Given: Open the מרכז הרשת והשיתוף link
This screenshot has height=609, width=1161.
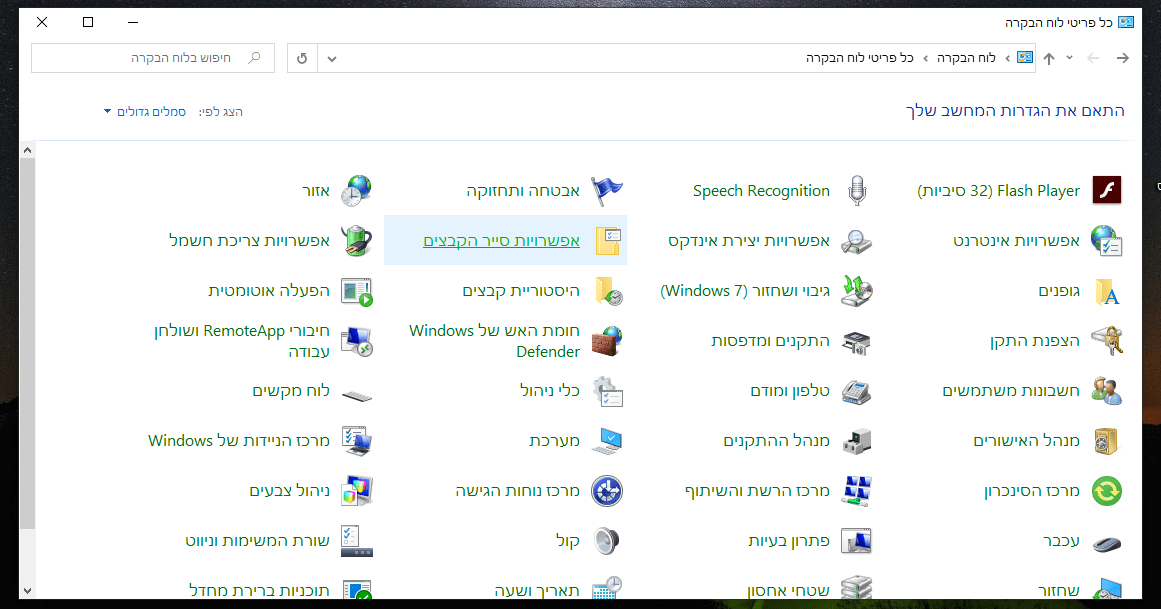Looking at the screenshot, I should pyautogui.click(x=757, y=490).
